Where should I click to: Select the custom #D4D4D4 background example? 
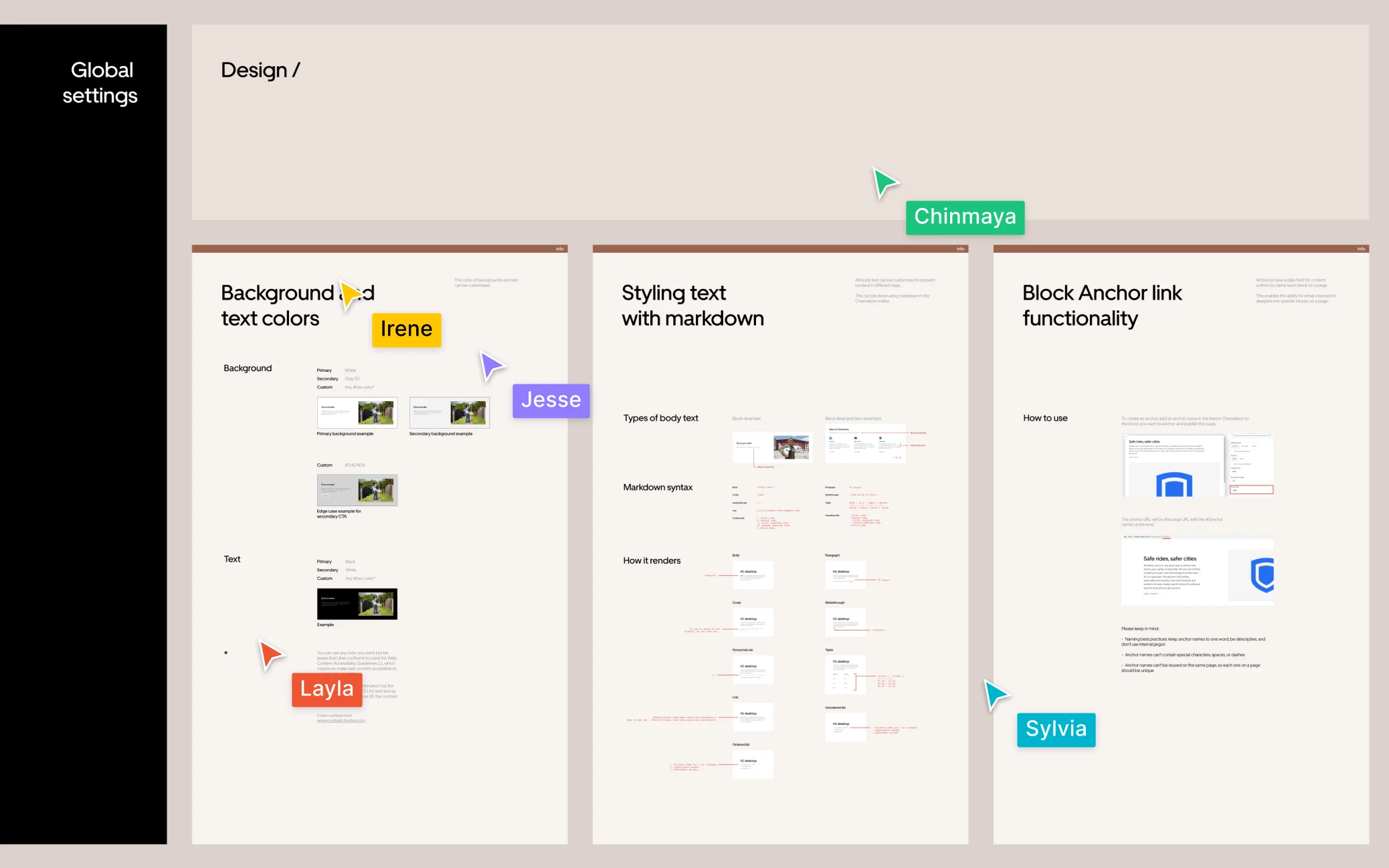pos(357,490)
